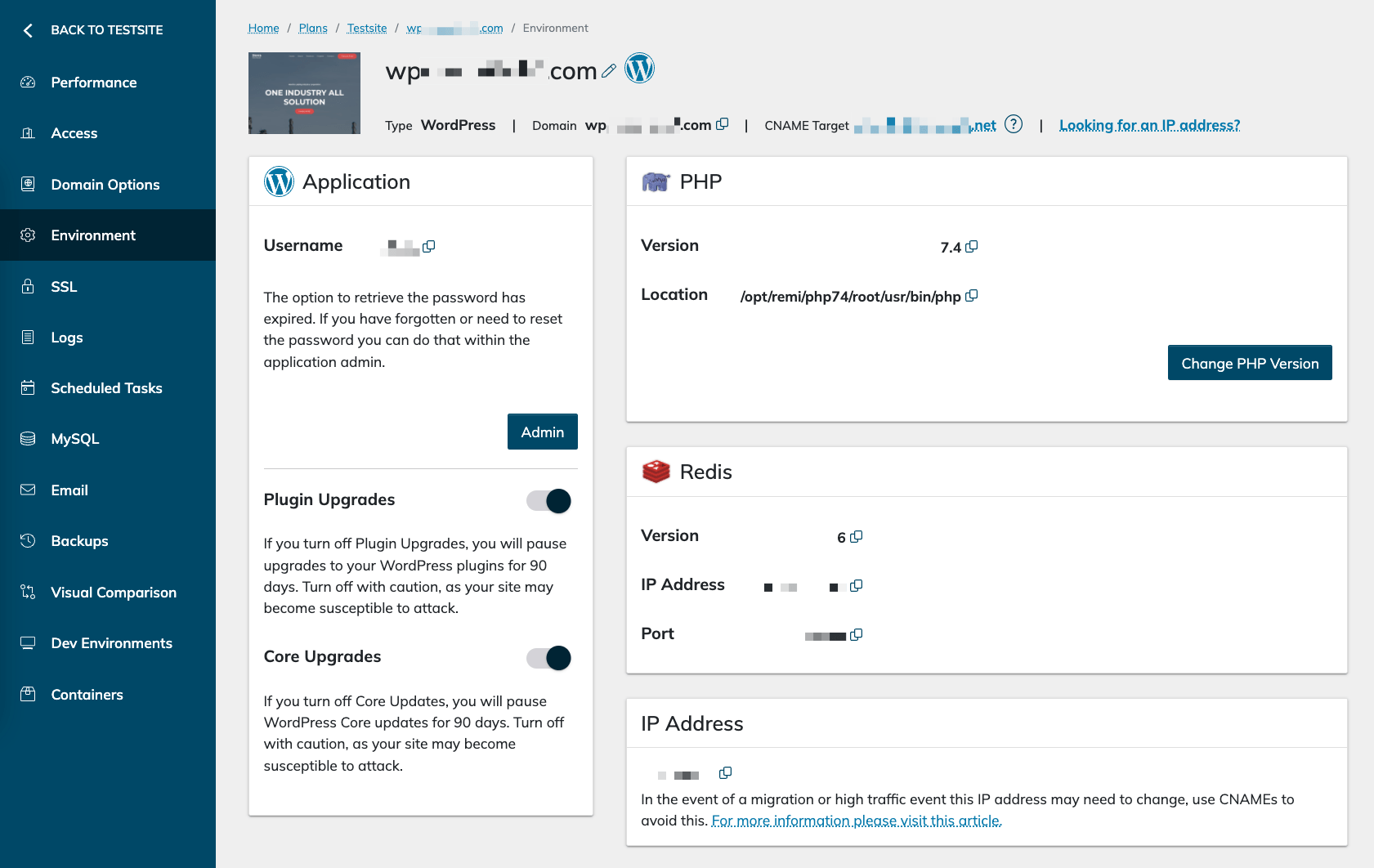Screen dimensions: 1374x868
Task: Click the back arrow next to Back to Testsite
Action: 28,30
